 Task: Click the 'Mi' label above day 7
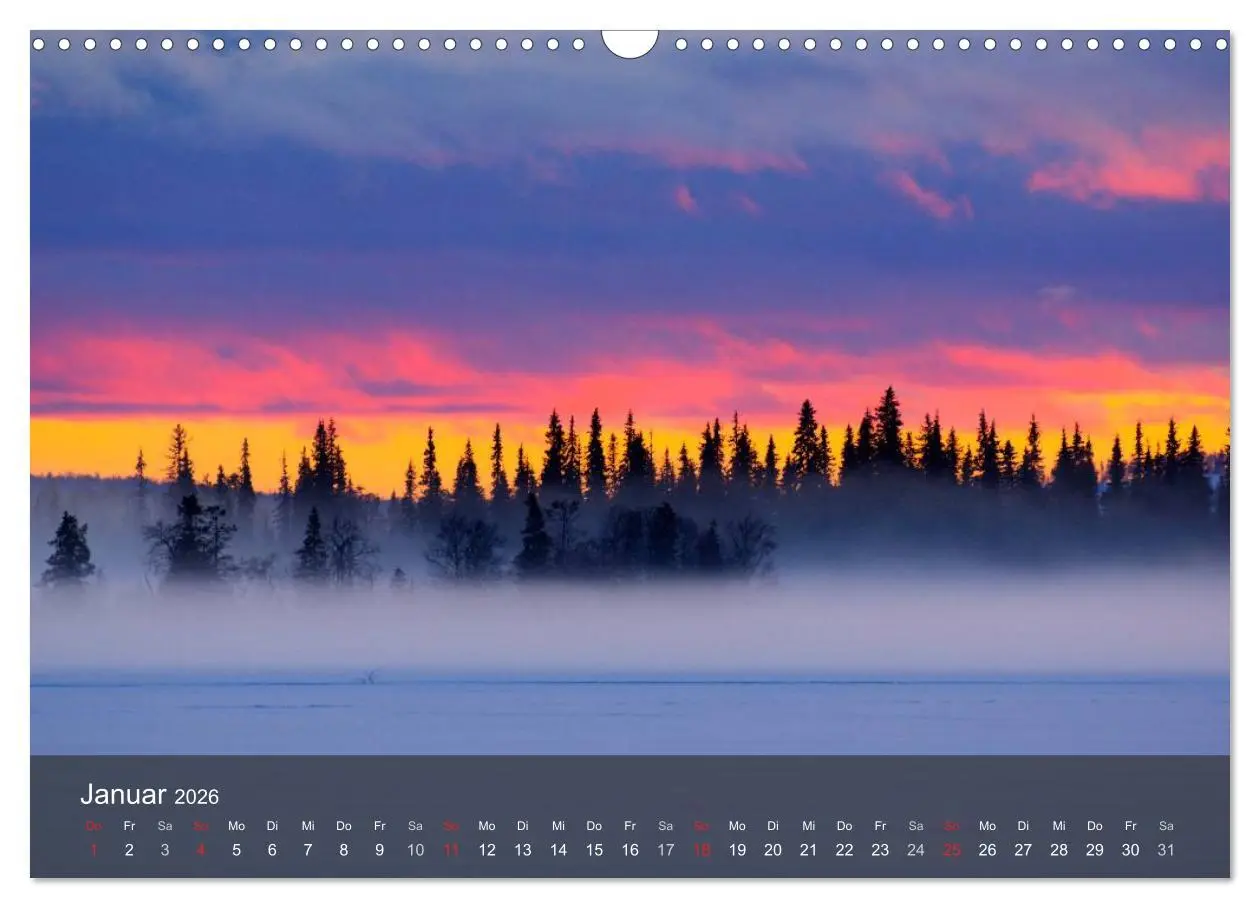[x=308, y=826]
